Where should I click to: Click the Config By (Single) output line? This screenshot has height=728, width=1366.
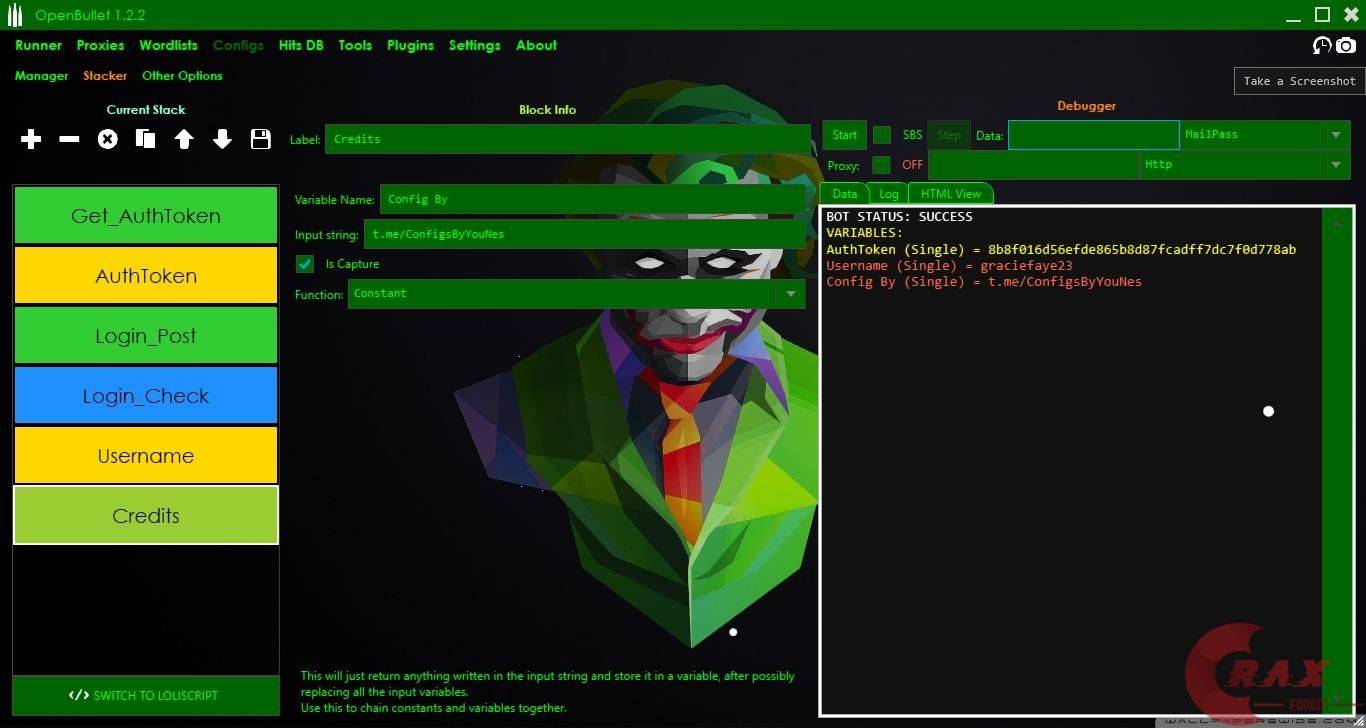point(984,282)
